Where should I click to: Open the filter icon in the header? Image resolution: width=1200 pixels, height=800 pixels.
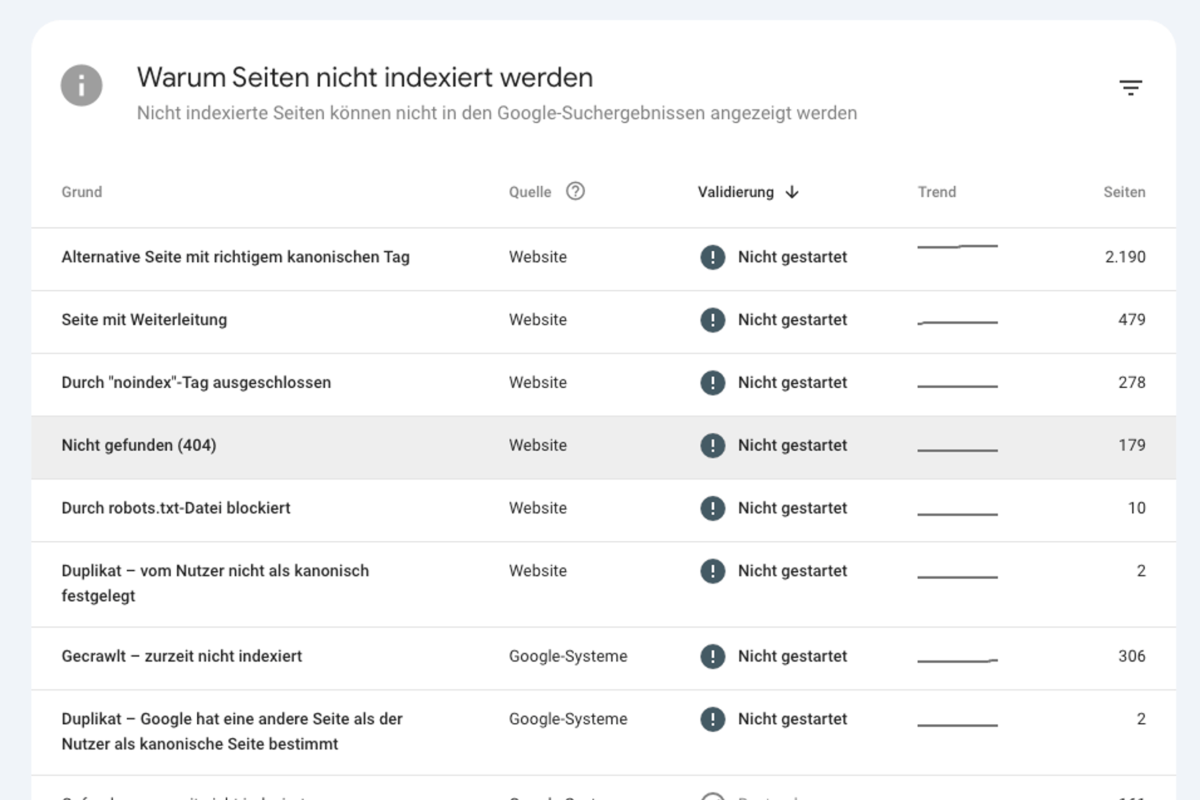pos(1130,88)
